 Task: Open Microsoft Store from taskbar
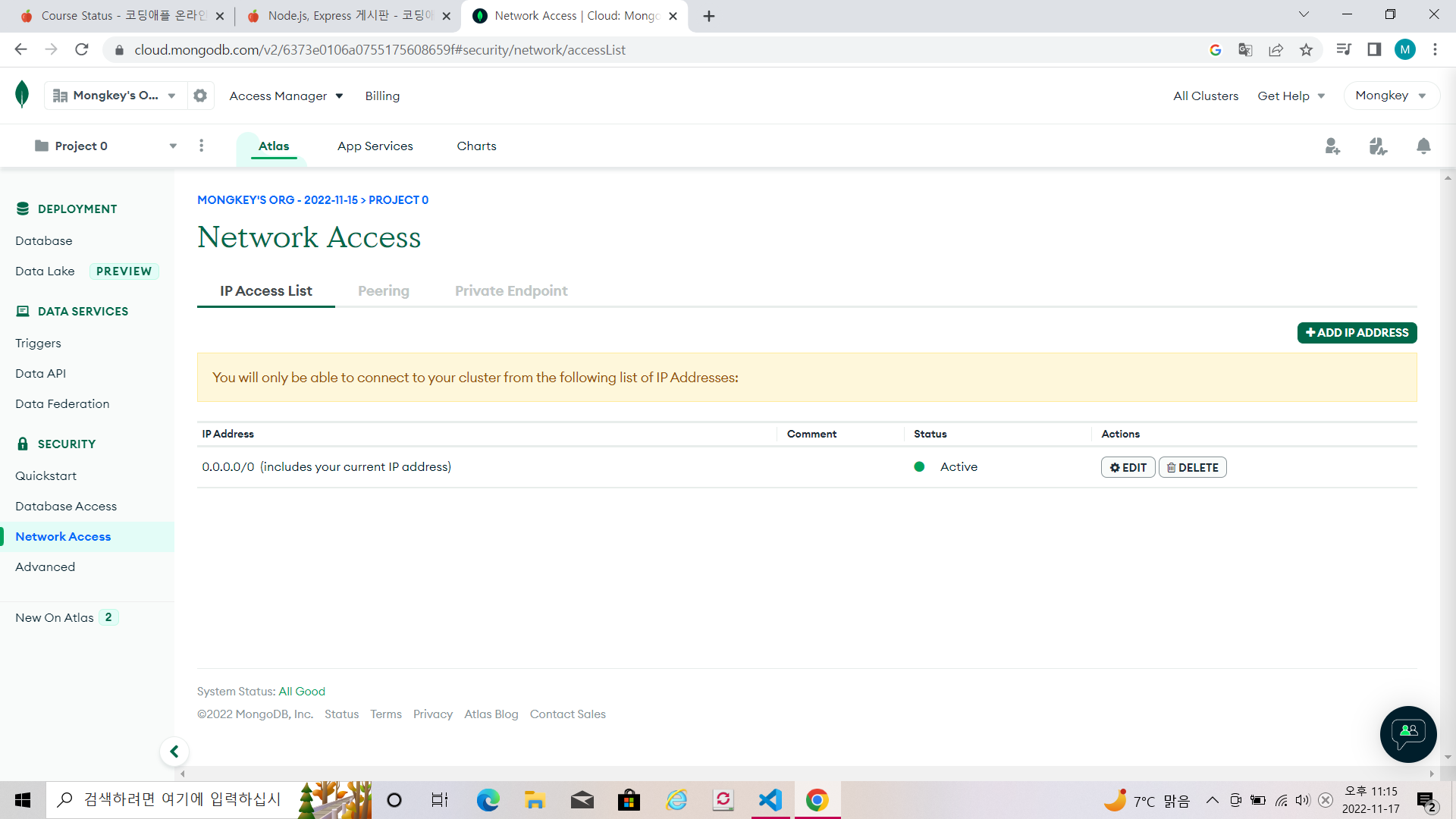pyautogui.click(x=629, y=800)
